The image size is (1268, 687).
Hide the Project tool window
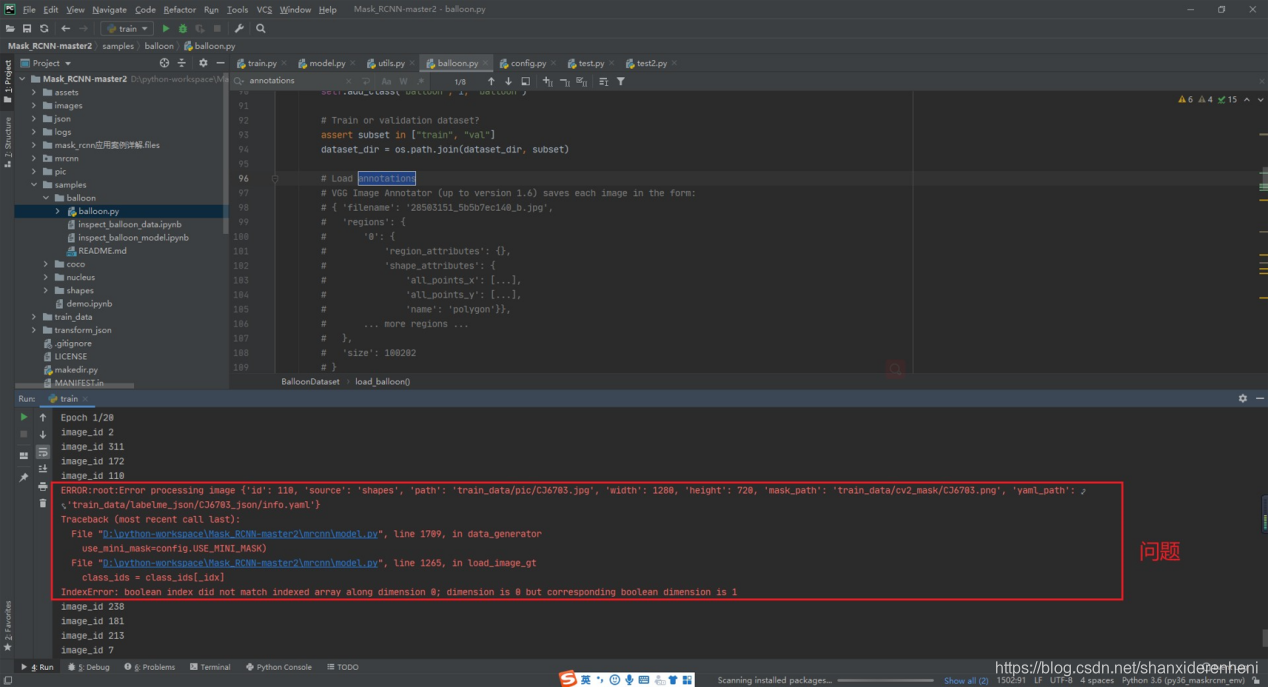[x=220, y=63]
